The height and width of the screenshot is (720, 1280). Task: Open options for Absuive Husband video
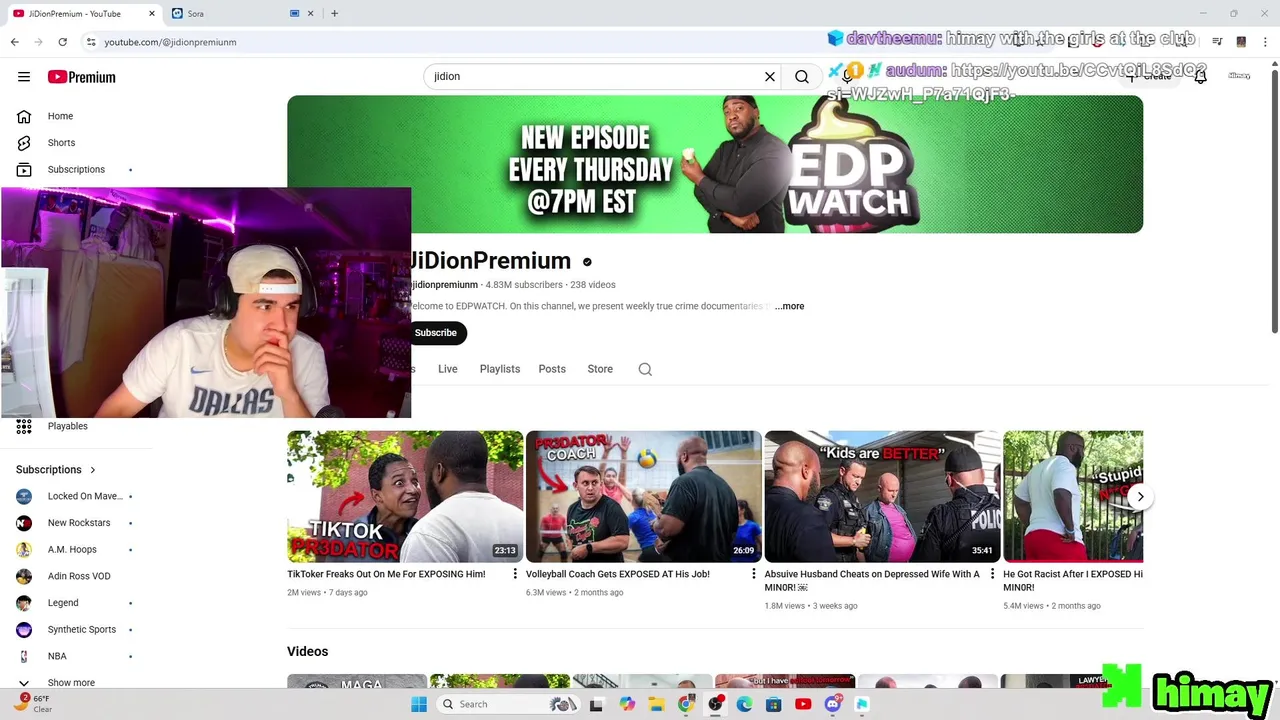[x=992, y=574]
